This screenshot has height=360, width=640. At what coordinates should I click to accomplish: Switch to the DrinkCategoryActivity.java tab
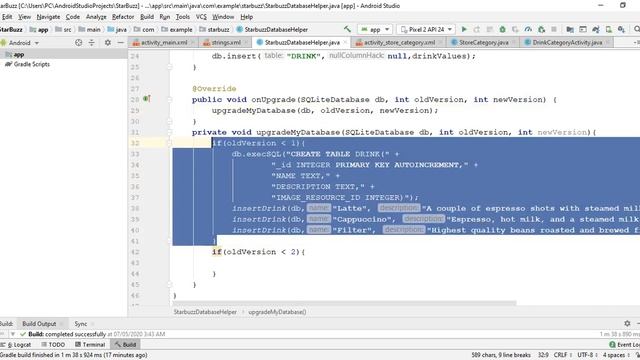tap(567, 42)
